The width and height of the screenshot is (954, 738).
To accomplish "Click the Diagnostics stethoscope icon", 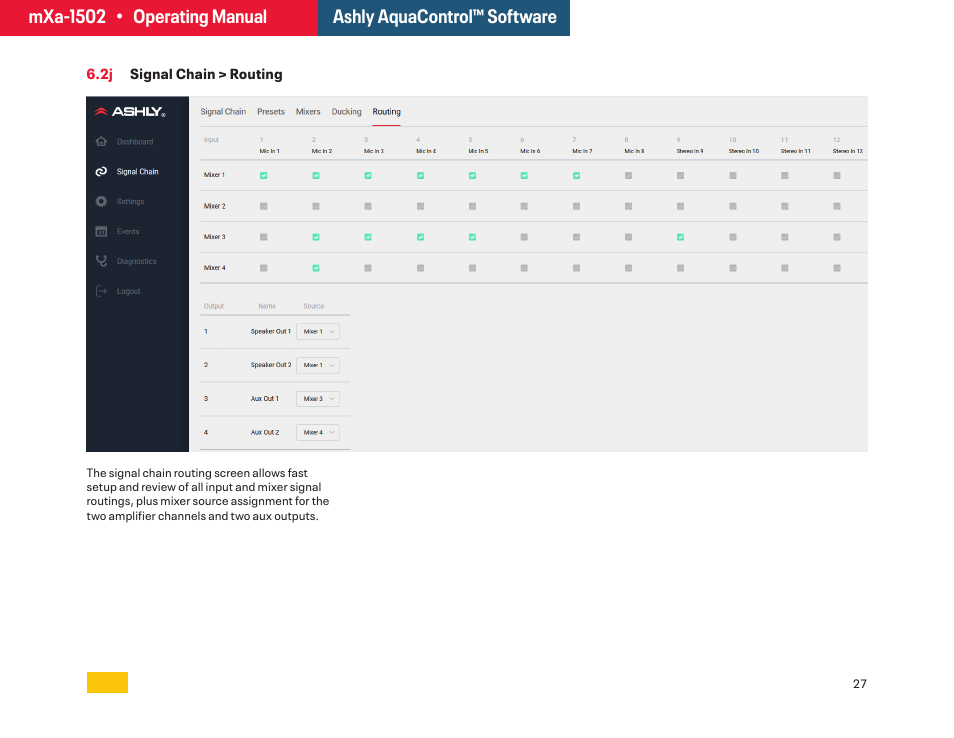I will point(102,261).
